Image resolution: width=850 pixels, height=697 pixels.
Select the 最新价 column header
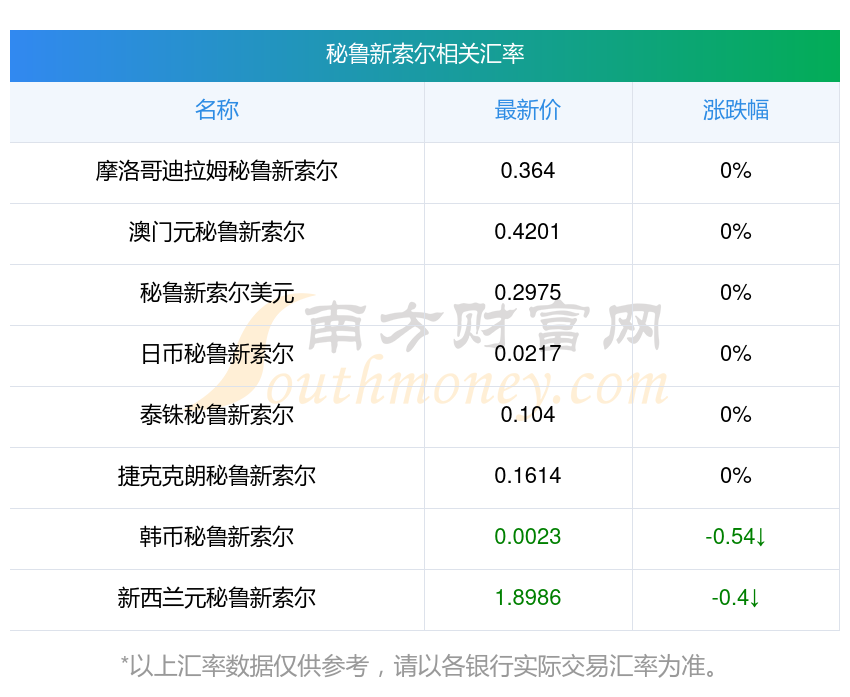tap(528, 110)
